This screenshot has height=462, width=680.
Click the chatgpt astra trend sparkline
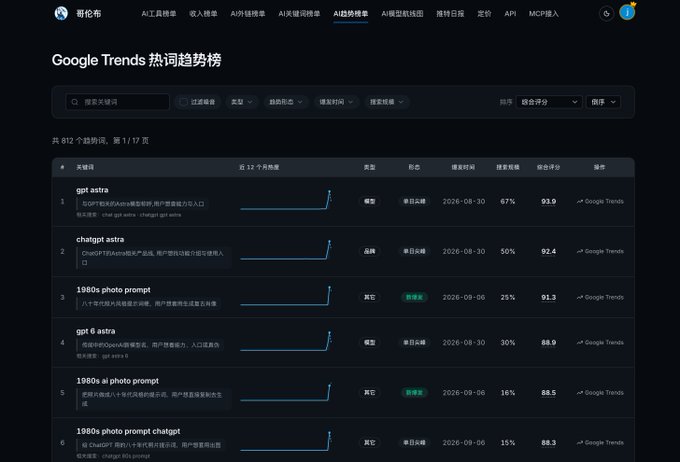[286, 250]
